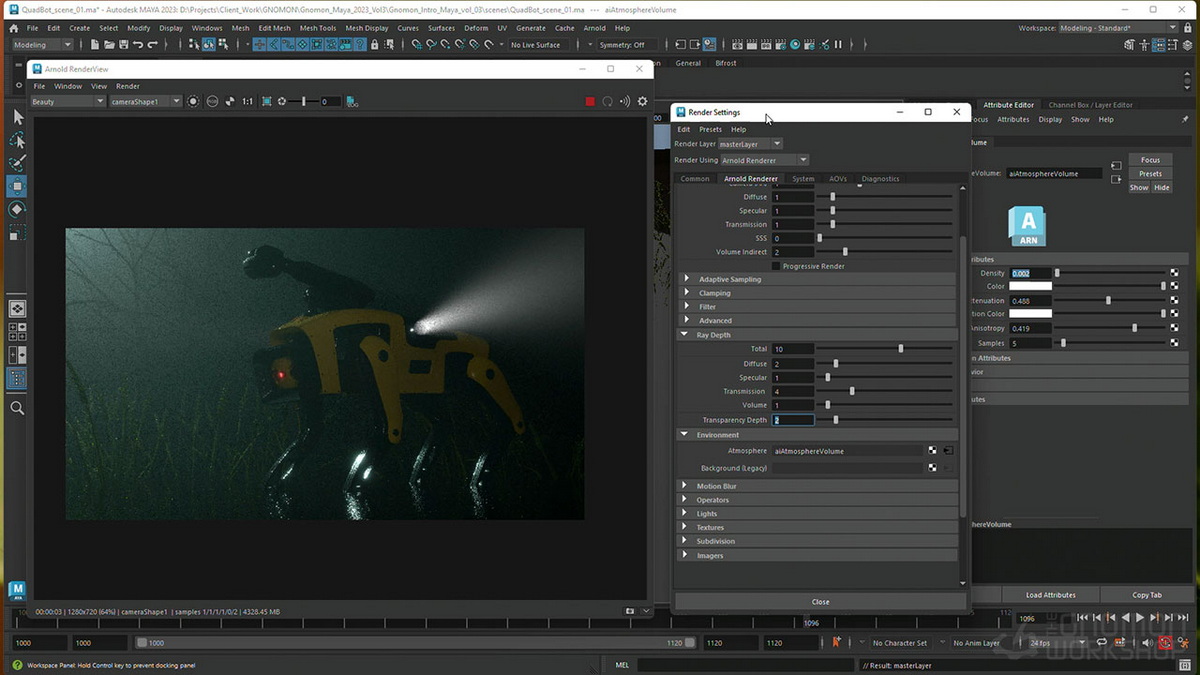Refresh the render in Arnold RenderView
Viewport: 1200px width, 675px height.
pos(607,101)
